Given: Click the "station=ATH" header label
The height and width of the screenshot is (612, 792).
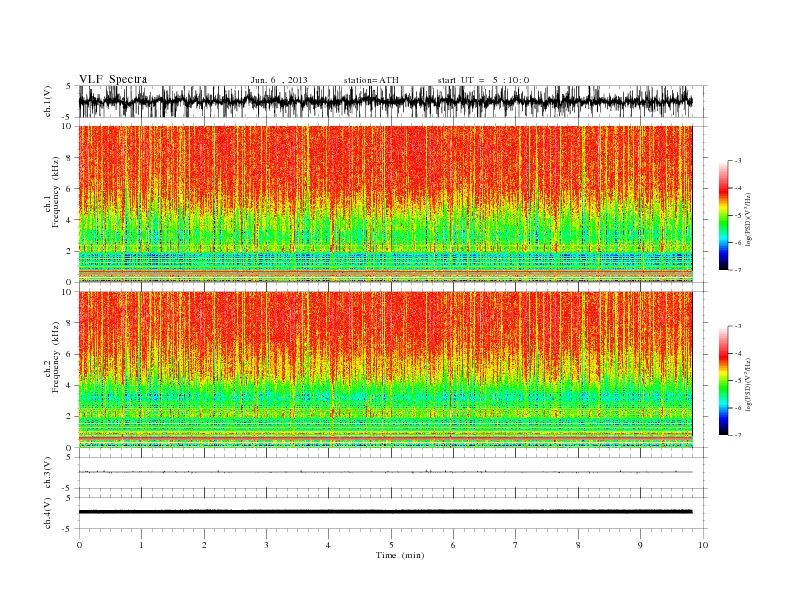Looking at the screenshot, I should coord(371,80).
